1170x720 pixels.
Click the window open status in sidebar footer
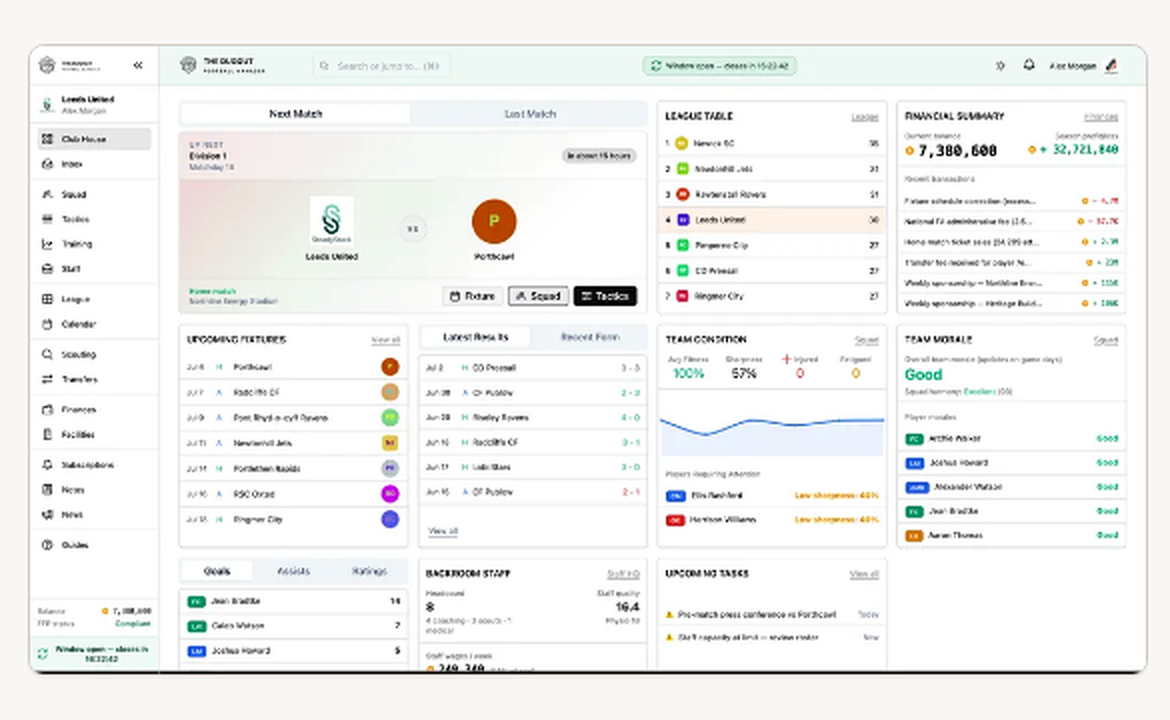[94, 654]
